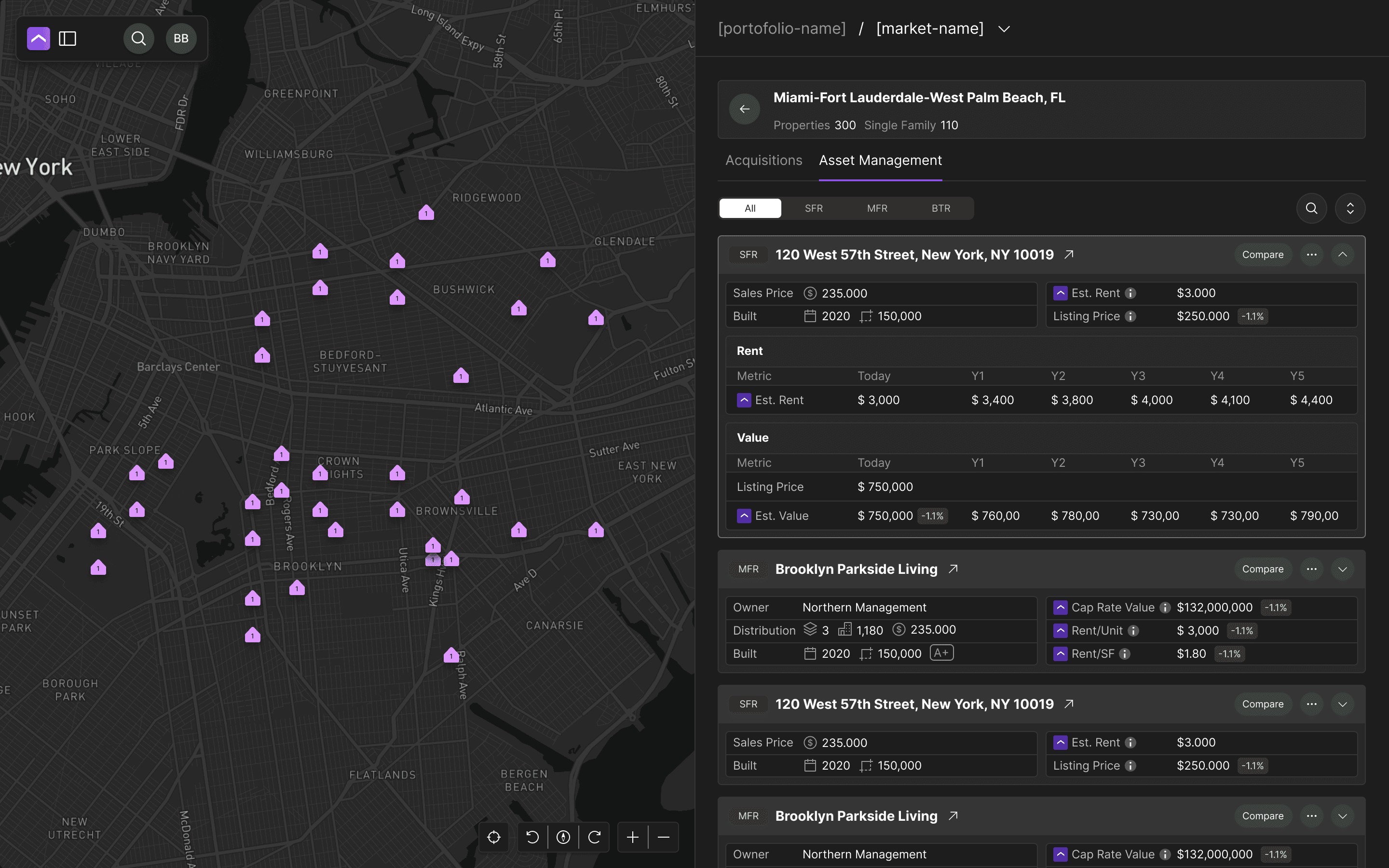This screenshot has height=868, width=1389.
Task: Click Cap Rate Value info icon, first Brooklyn card
Action: pos(1165,608)
